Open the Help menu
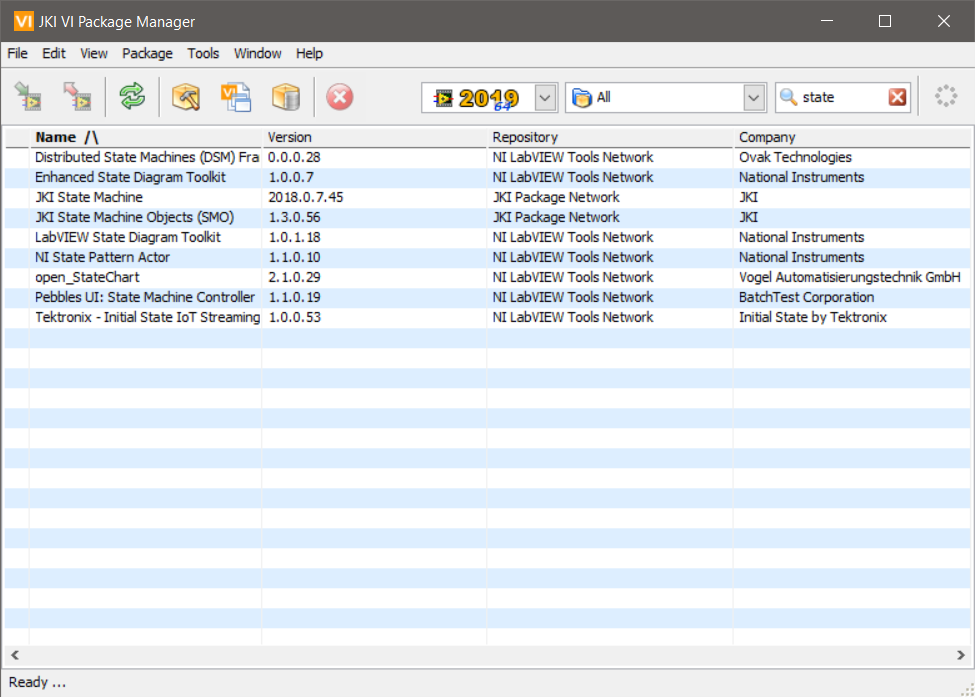 tap(309, 53)
